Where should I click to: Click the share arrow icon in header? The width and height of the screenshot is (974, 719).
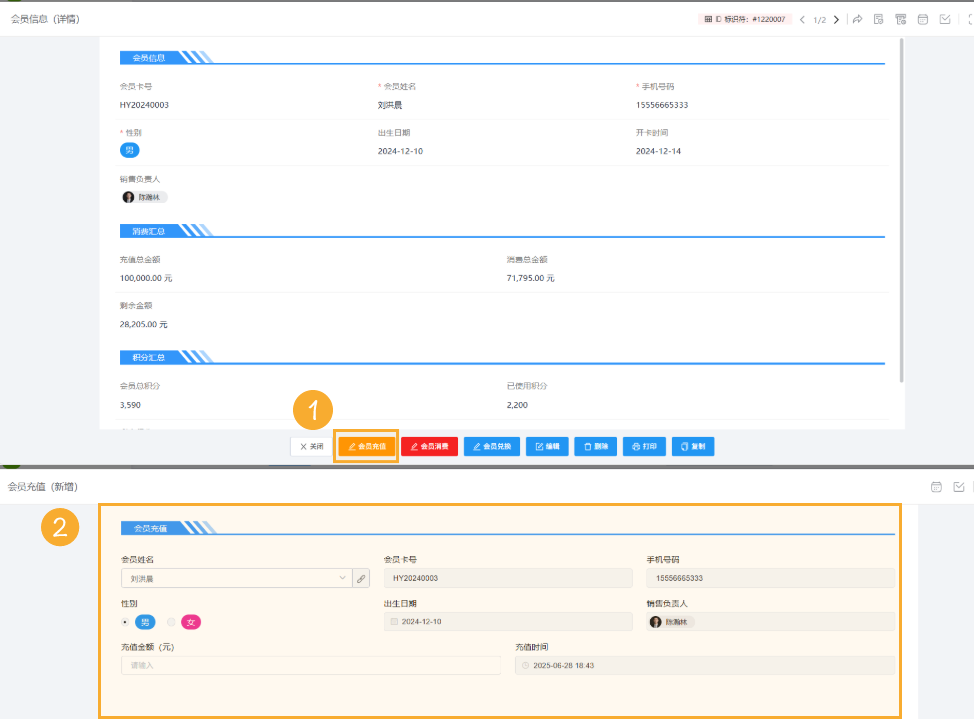pos(857,19)
